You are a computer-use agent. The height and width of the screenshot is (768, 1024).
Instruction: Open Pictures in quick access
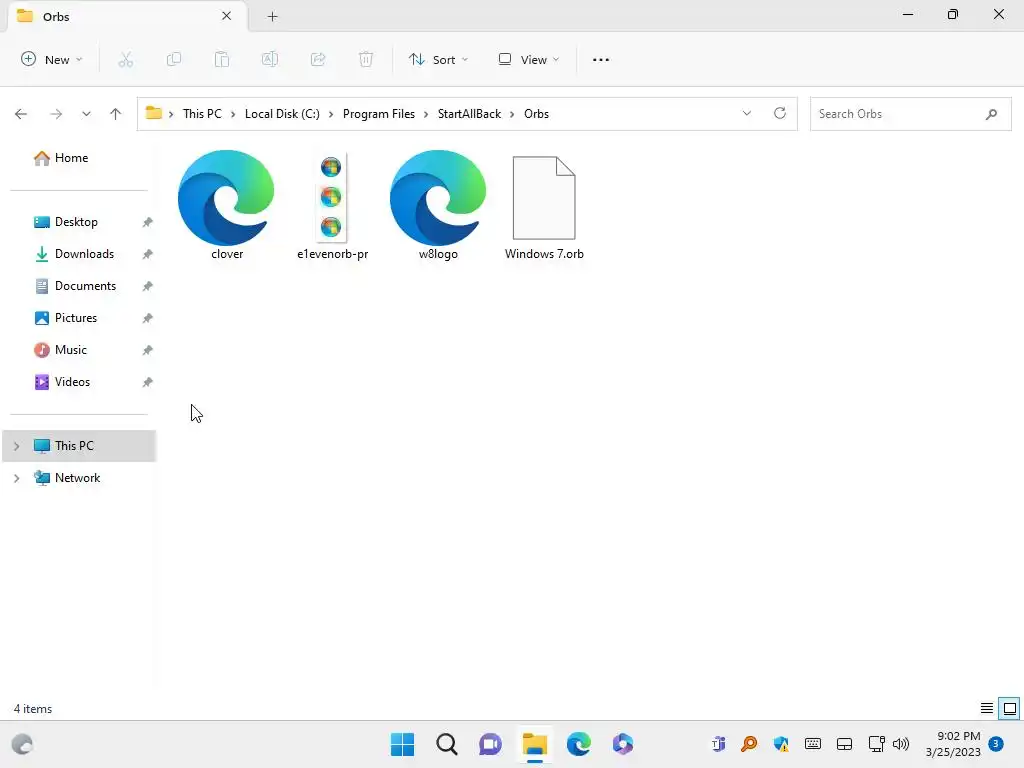point(76,318)
